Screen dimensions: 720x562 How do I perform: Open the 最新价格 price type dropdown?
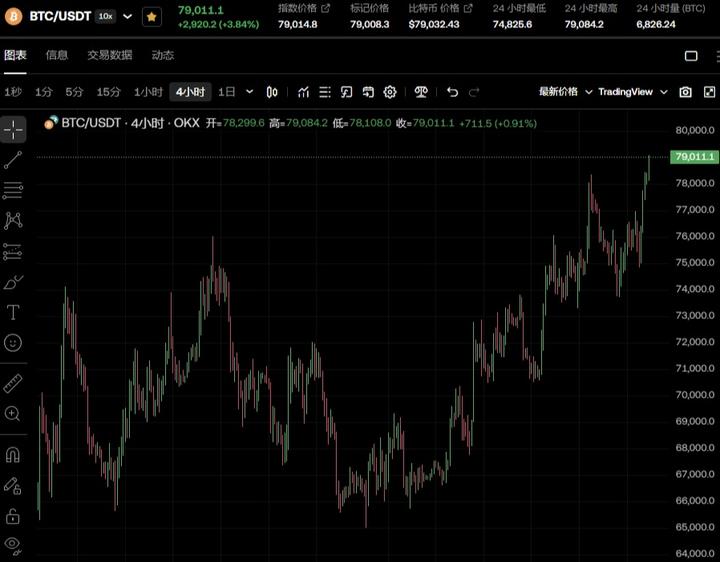565,92
